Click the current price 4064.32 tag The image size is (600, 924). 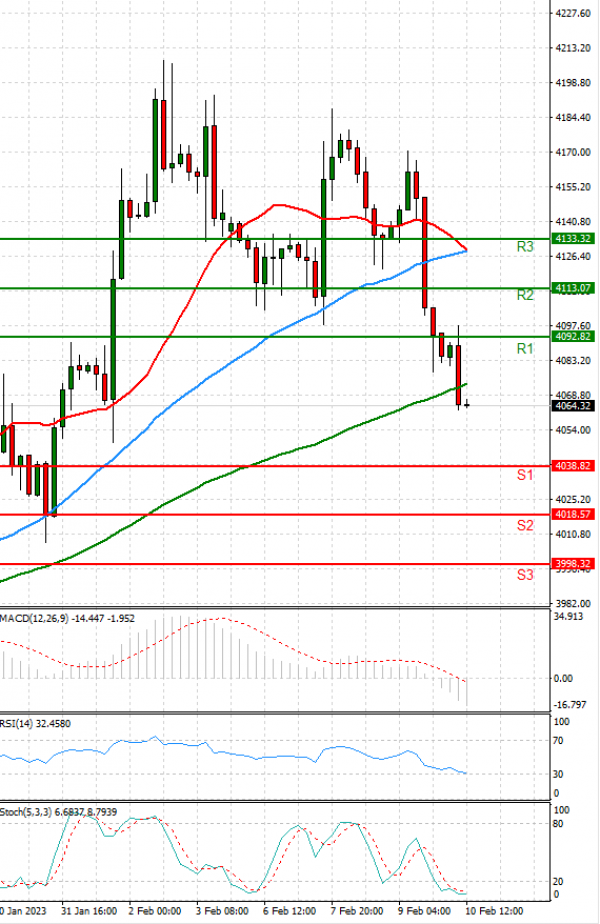[x=573, y=405]
